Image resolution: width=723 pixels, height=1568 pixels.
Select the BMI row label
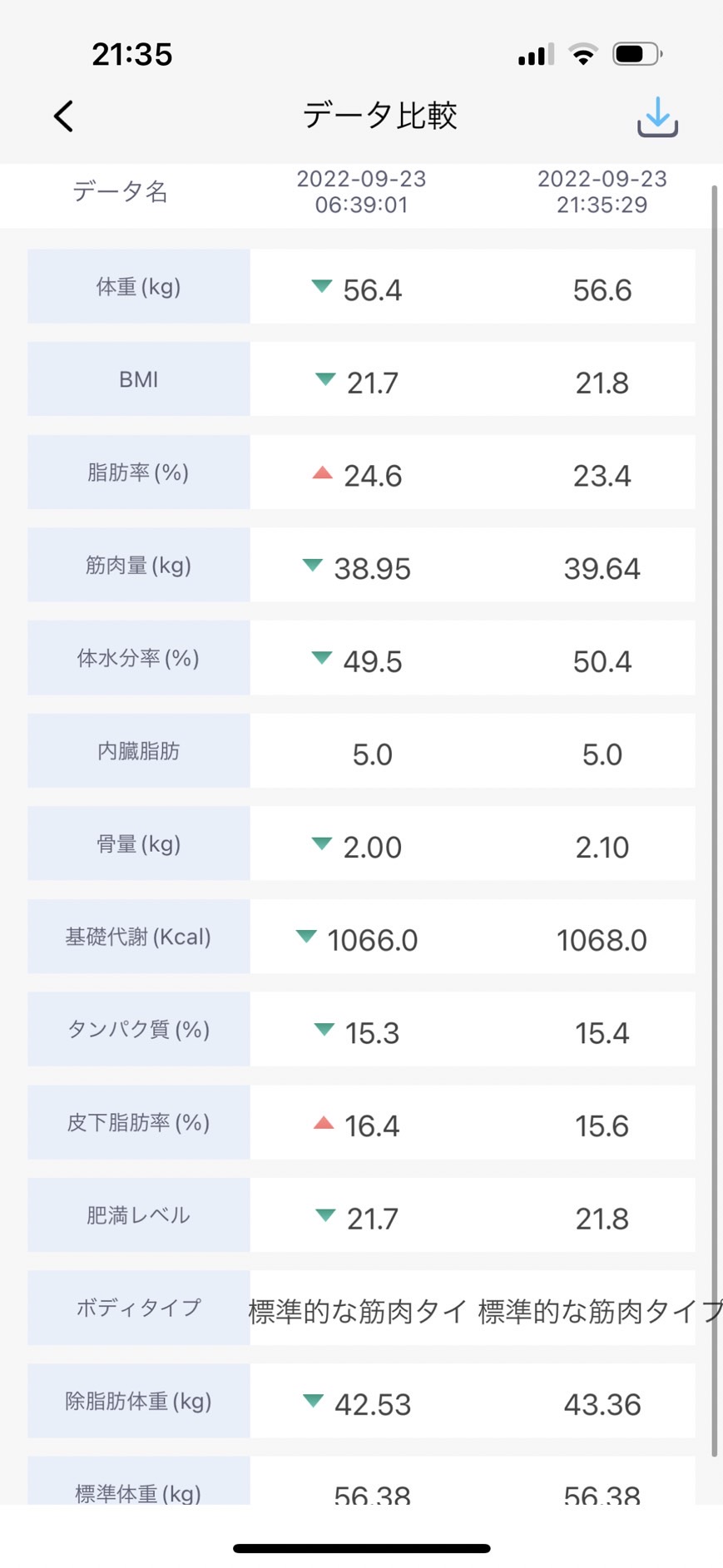(139, 379)
